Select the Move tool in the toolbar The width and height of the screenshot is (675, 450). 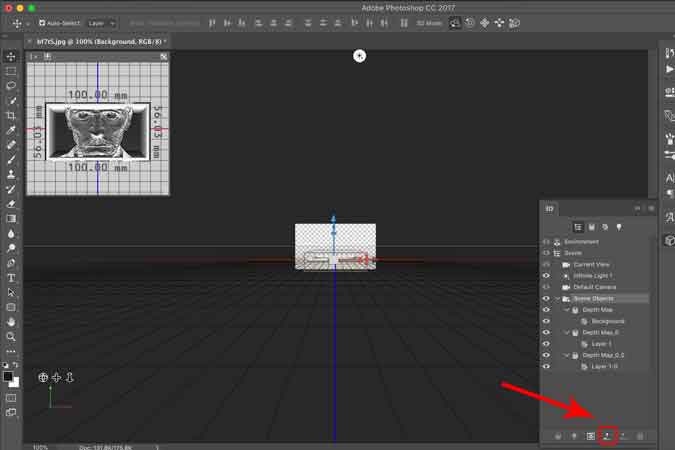[11, 57]
